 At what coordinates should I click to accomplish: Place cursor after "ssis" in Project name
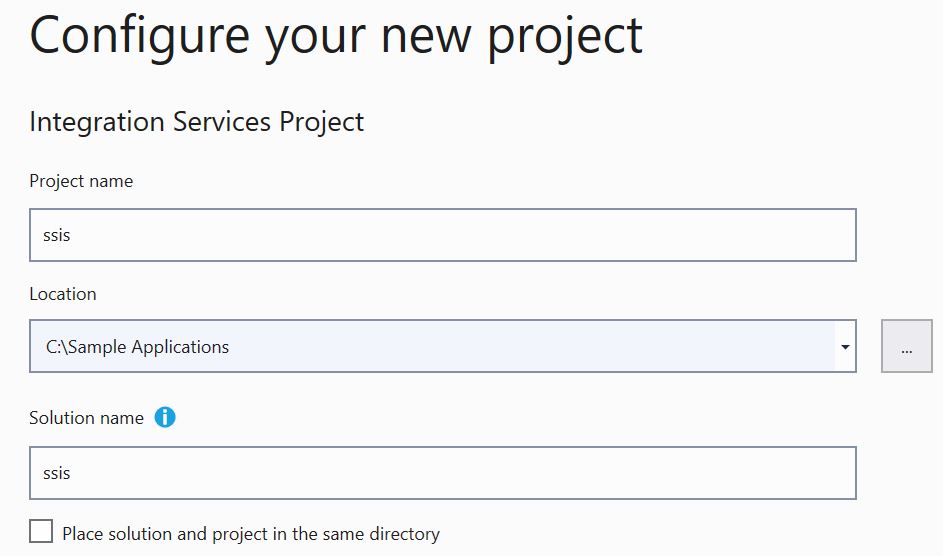[x=72, y=235]
